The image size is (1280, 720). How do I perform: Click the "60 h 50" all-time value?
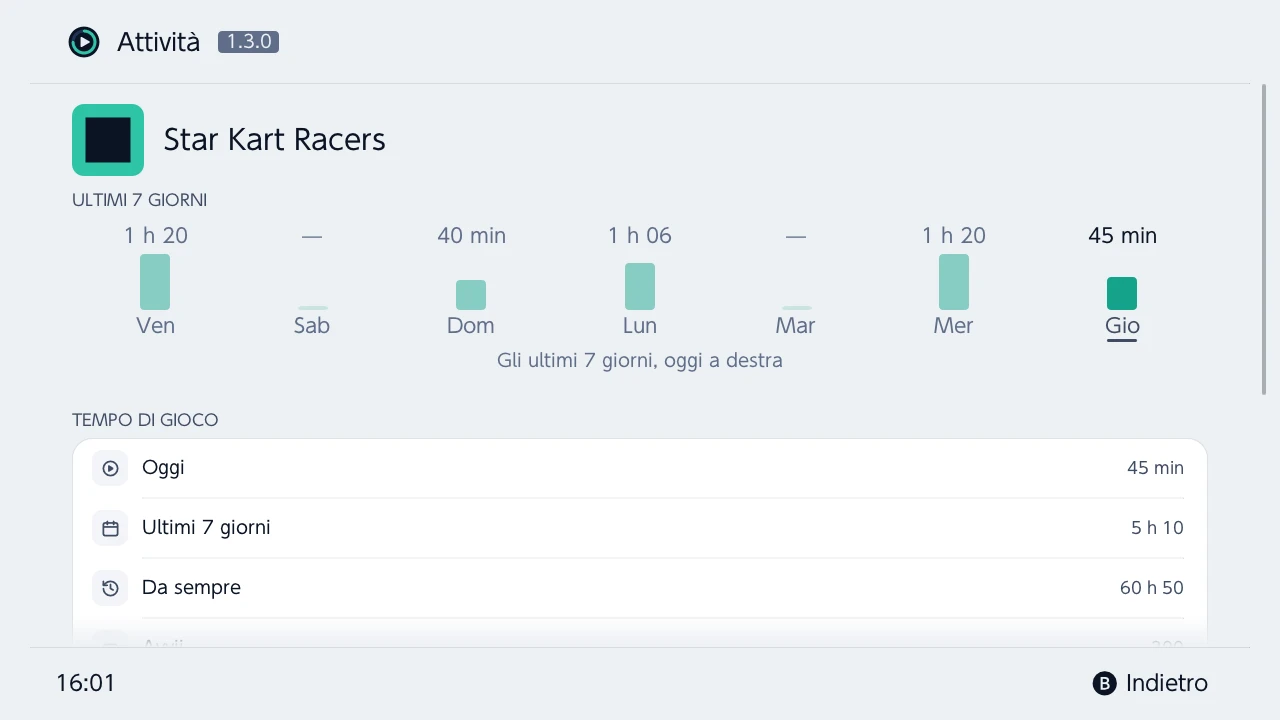click(x=1152, y=588)
